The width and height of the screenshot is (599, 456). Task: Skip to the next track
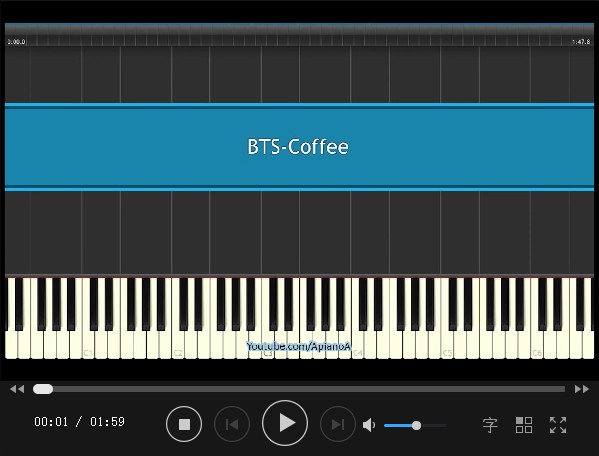click(x=338, y=424)
